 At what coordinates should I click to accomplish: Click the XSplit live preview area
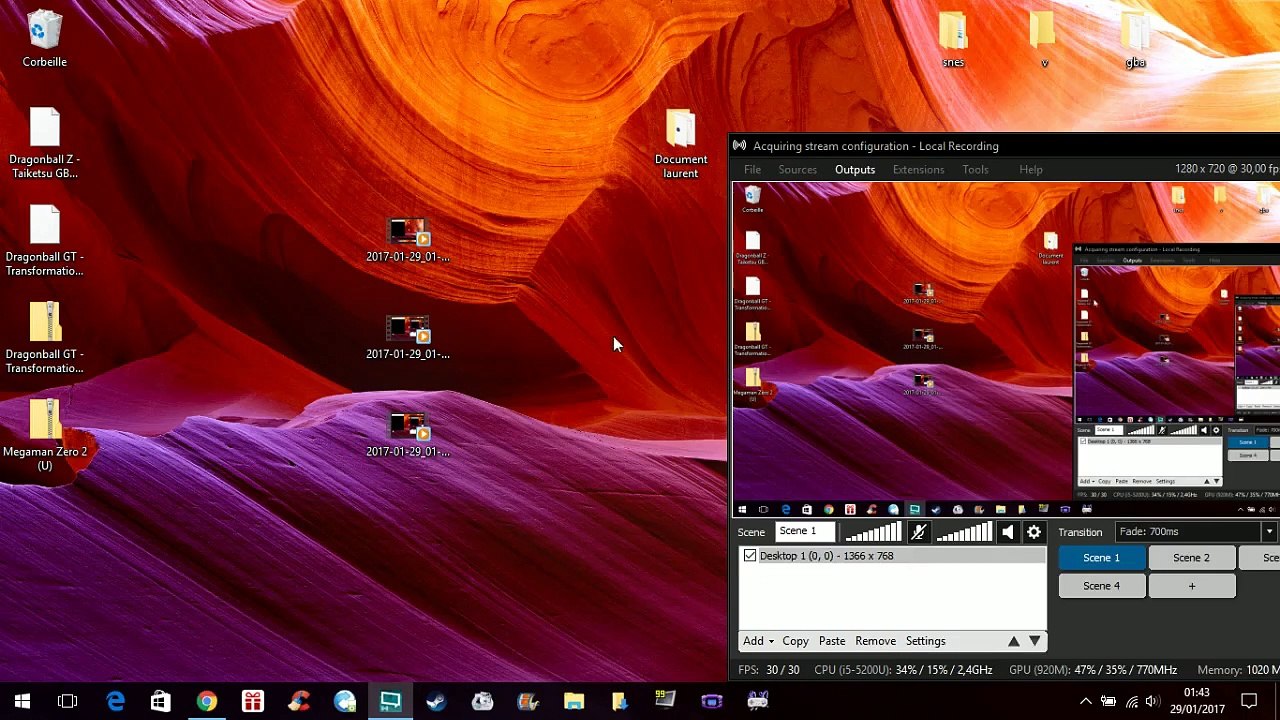point(1005,350)
